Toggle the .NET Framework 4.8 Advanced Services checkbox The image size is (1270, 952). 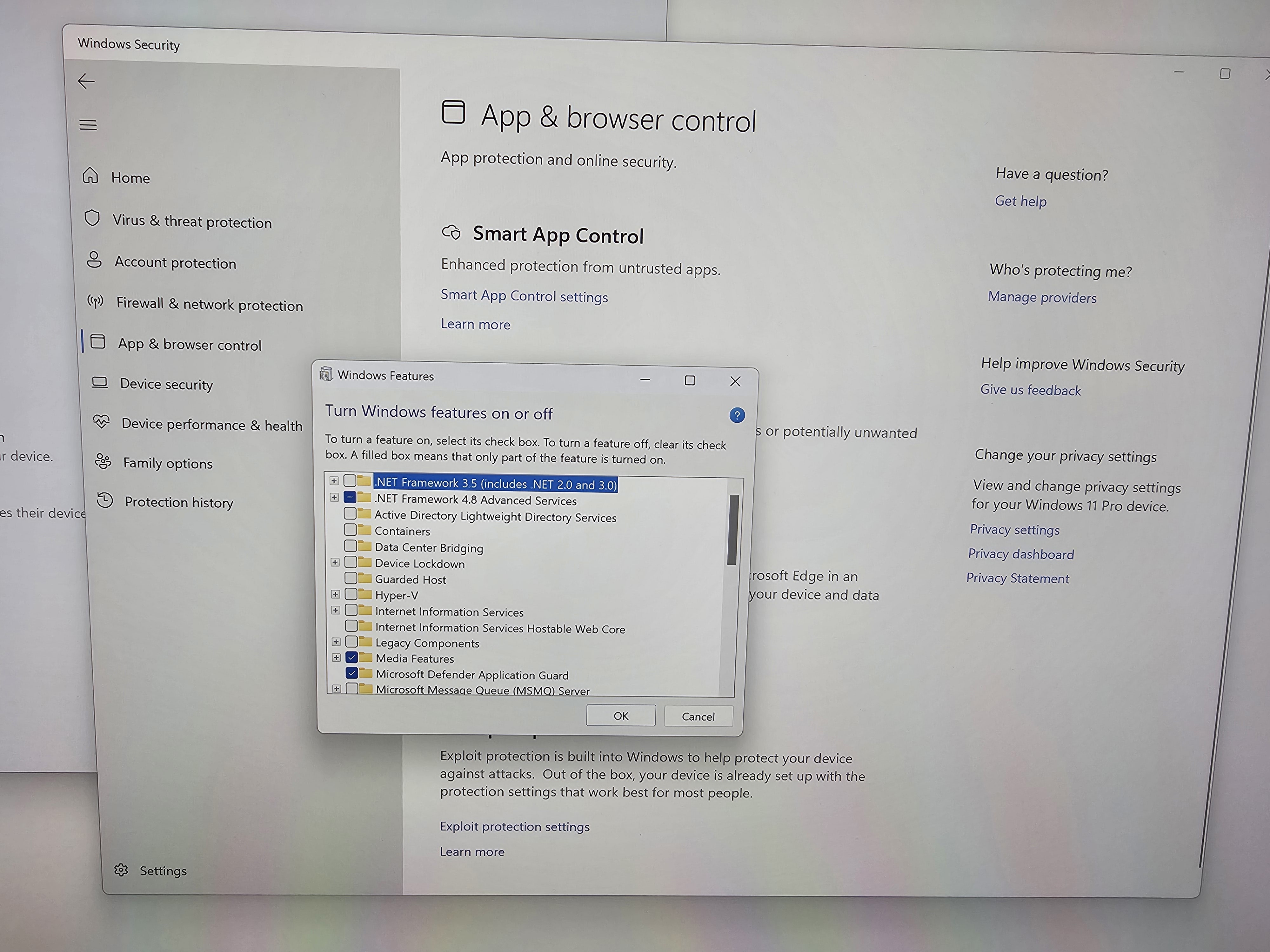(x=350, y=497)
